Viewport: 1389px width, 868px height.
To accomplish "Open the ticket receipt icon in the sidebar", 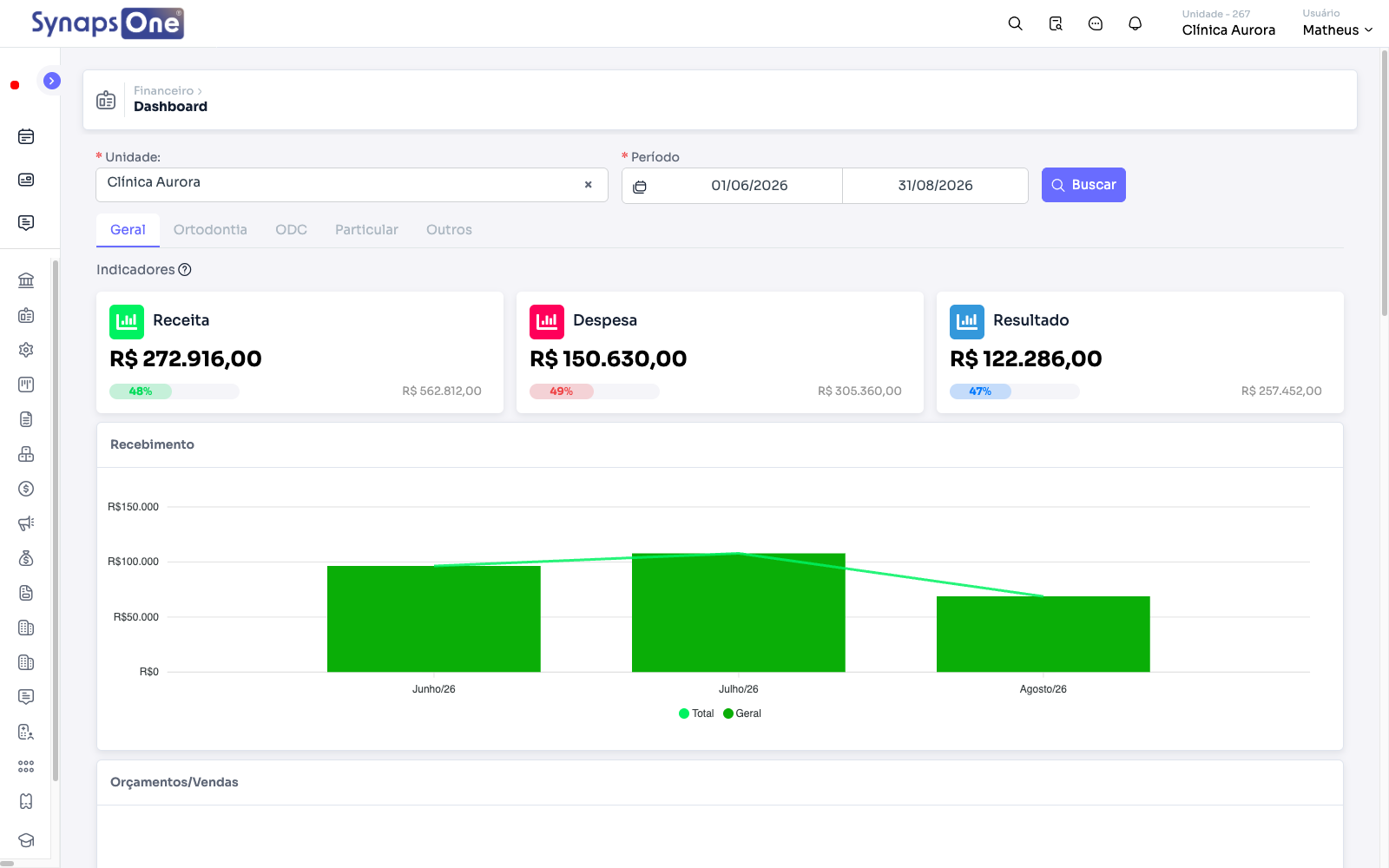I will click(26, 801).
